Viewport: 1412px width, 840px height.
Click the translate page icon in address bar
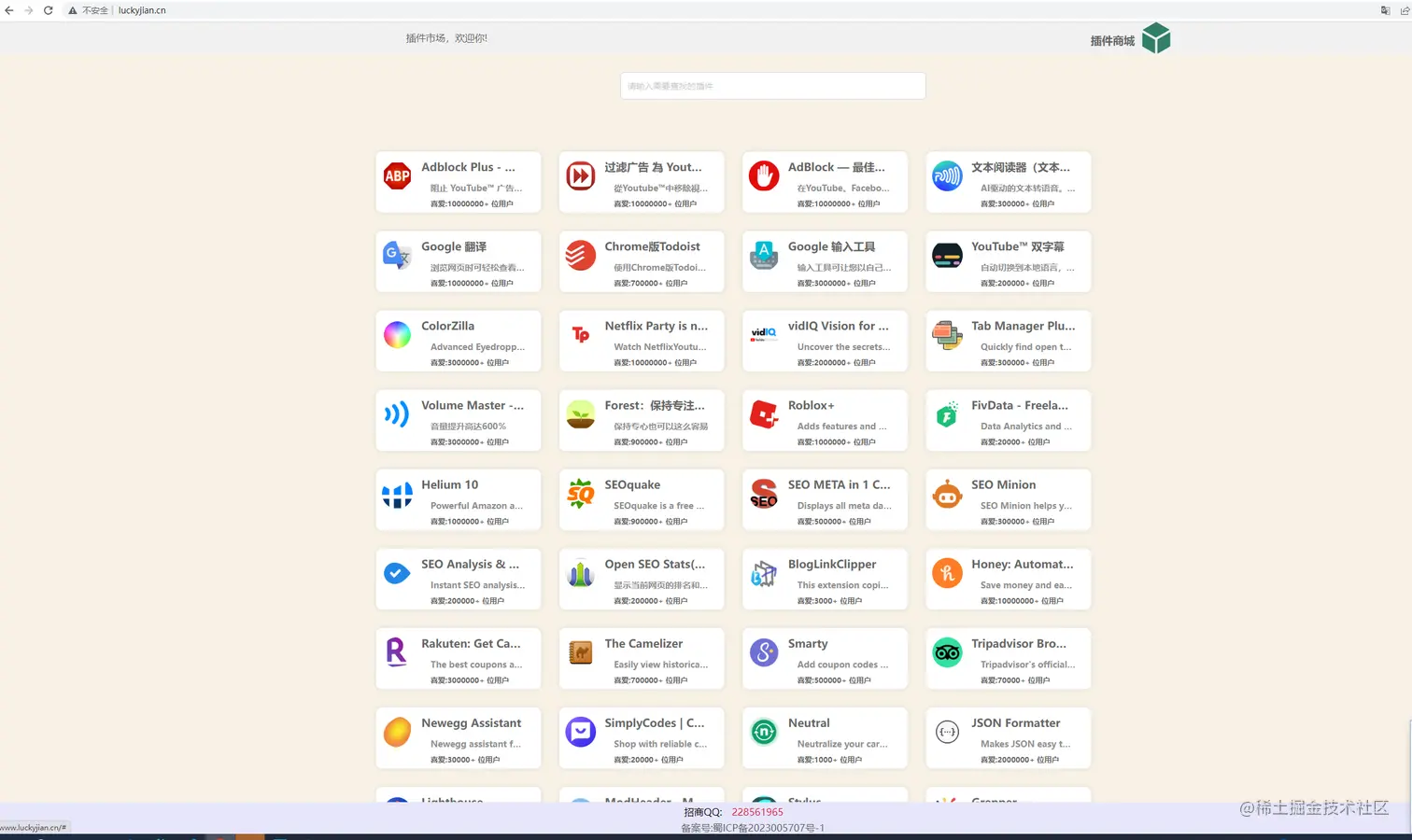coord(1385,10)
